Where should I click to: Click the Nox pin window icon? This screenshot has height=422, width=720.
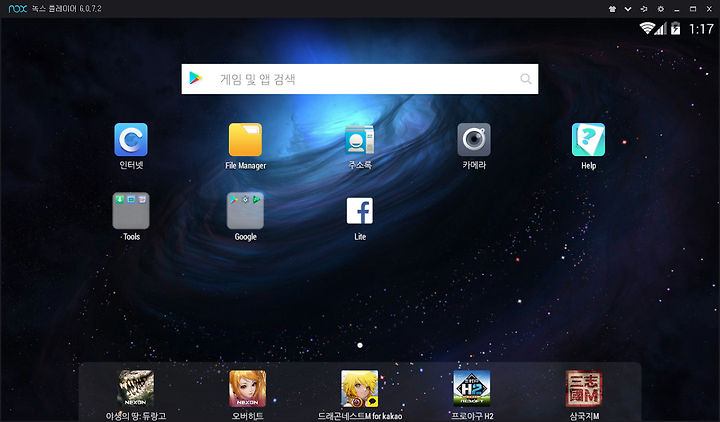coord(644,9)
